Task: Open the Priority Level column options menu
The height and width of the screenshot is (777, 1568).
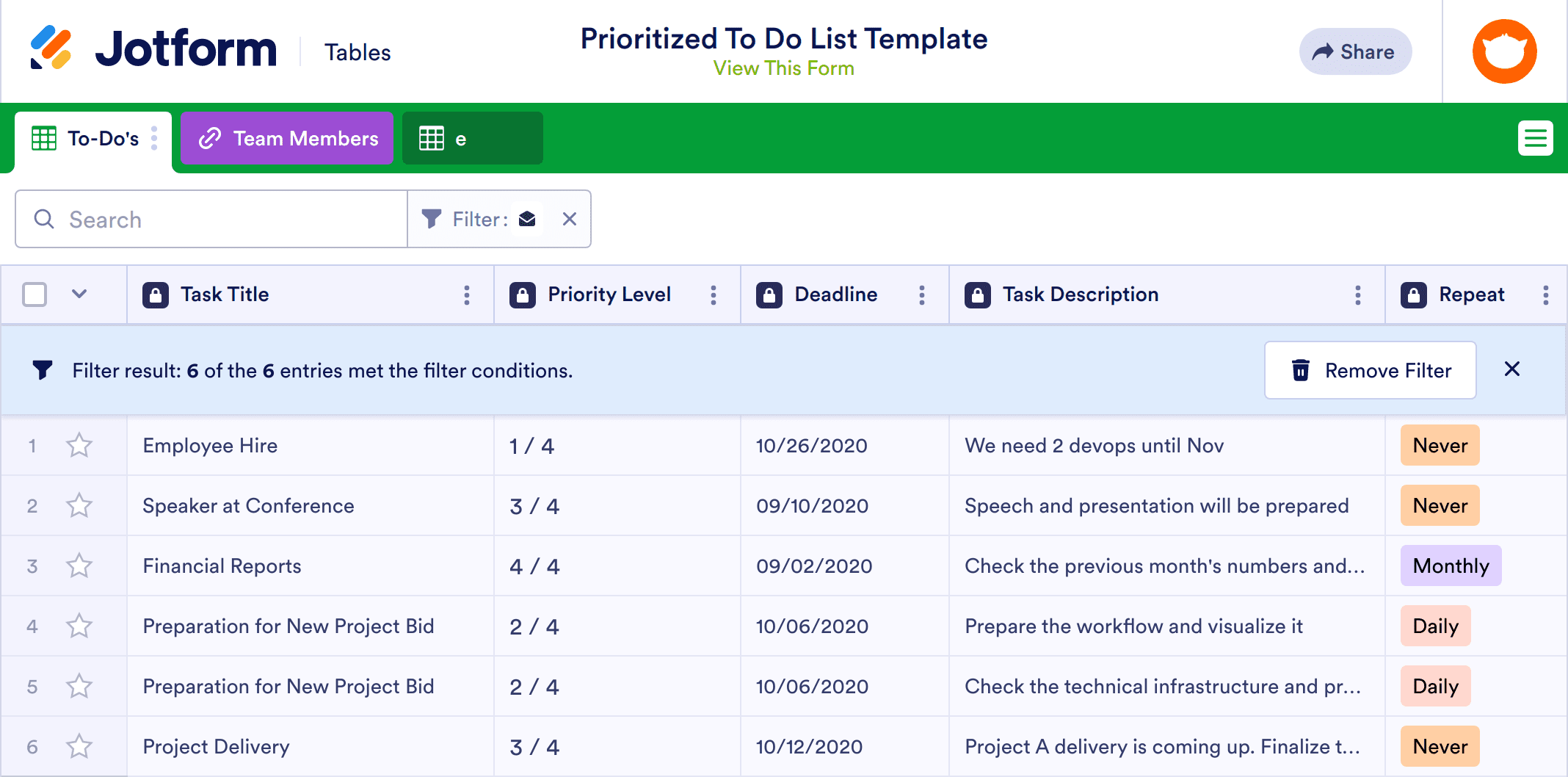Action: click(713, 294)
